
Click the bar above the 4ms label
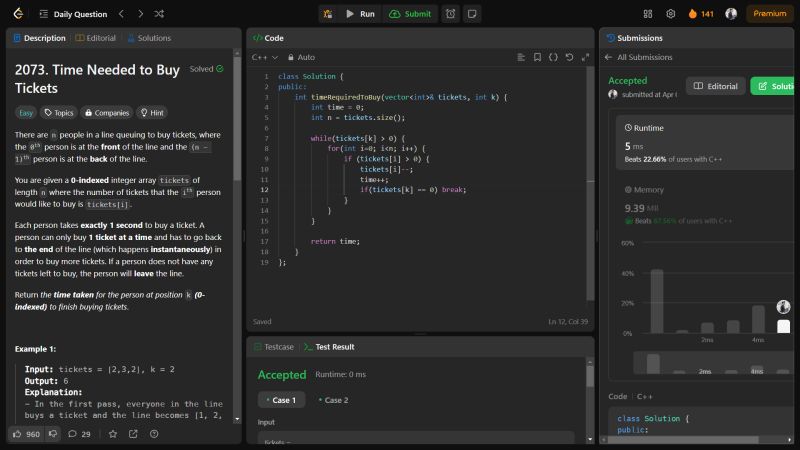(758, 319)
